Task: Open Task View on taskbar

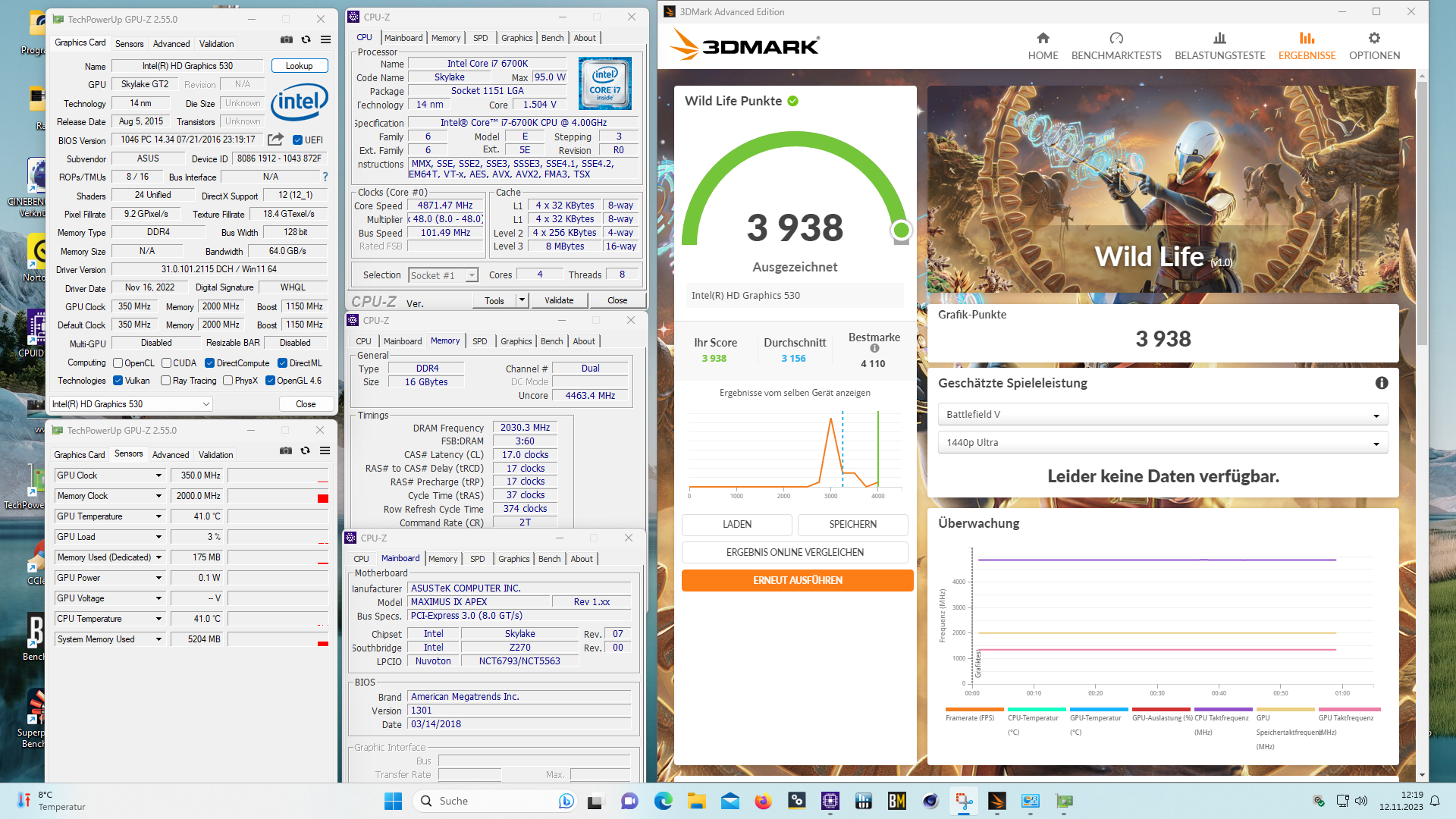Action: coord(595,801)
